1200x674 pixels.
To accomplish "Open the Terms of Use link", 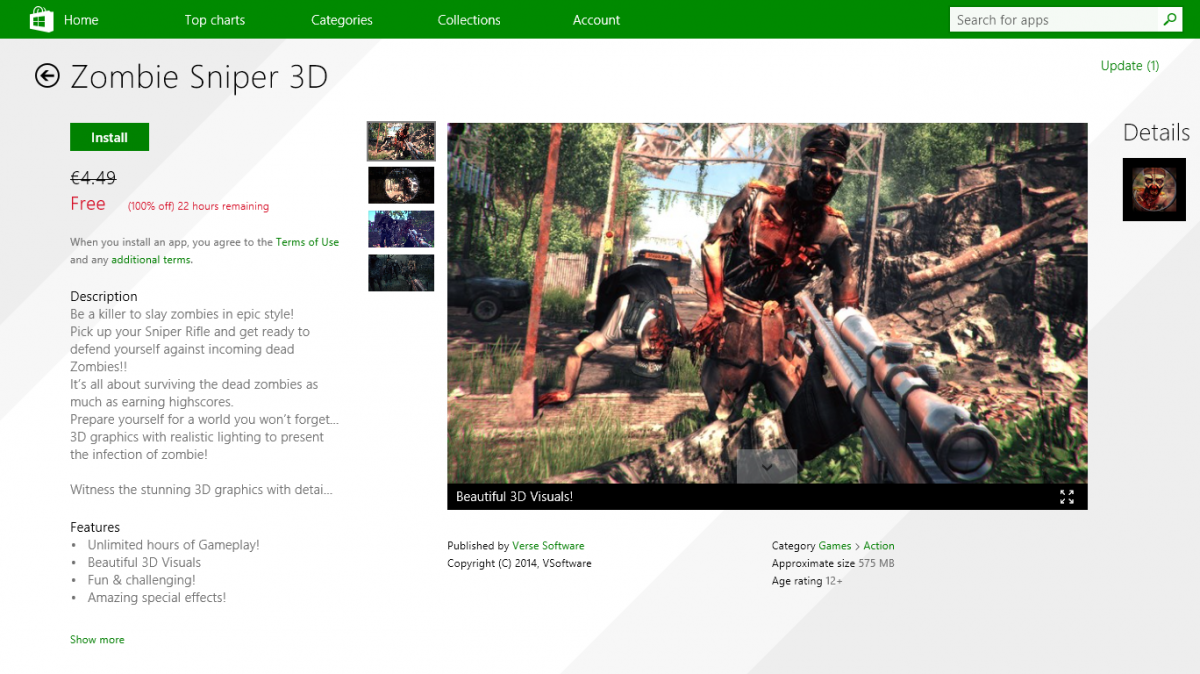I will tap(307, 242).
